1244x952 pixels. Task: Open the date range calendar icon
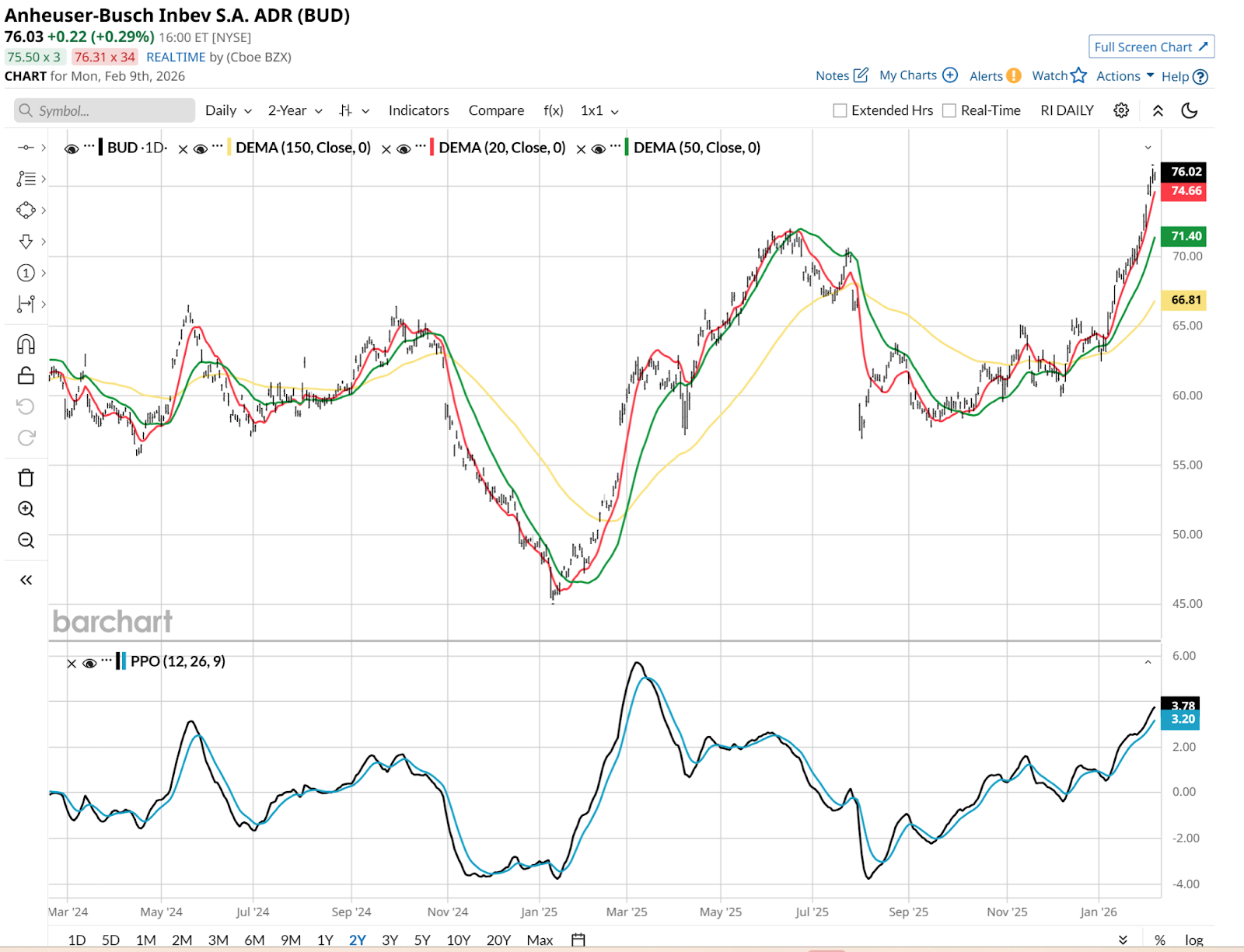(578, 940)
